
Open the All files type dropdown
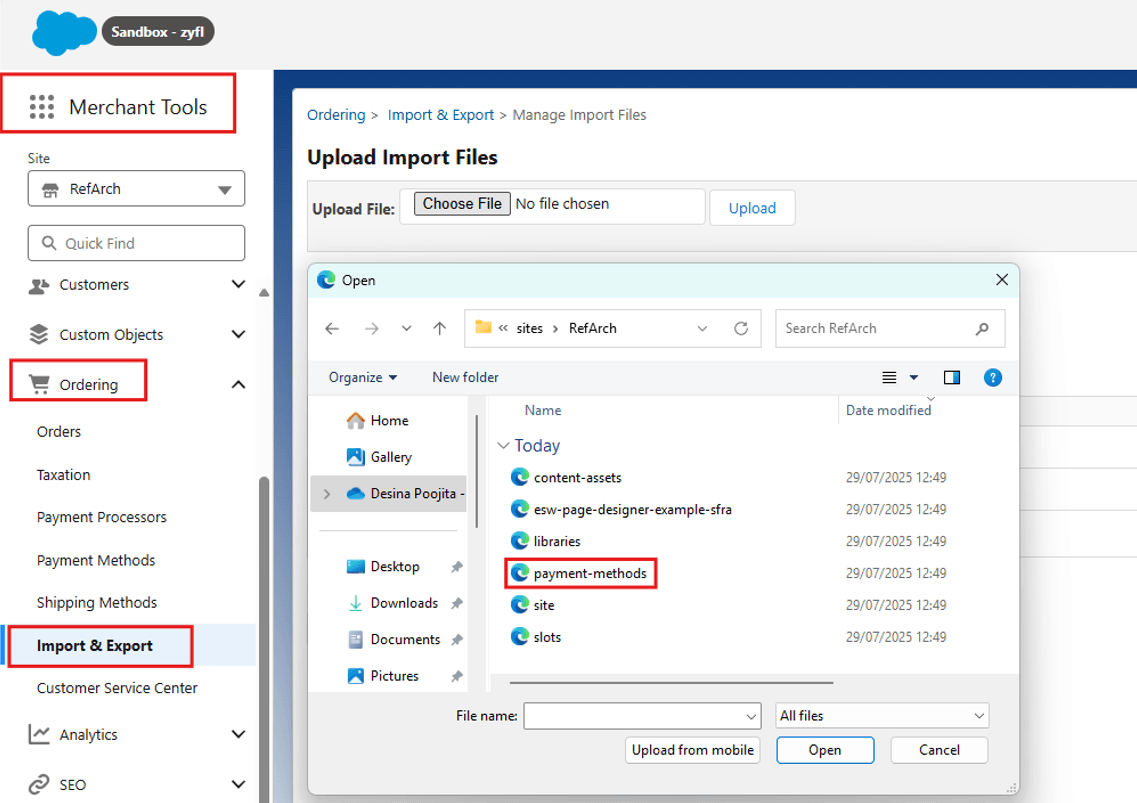click(x=882, y=716)
